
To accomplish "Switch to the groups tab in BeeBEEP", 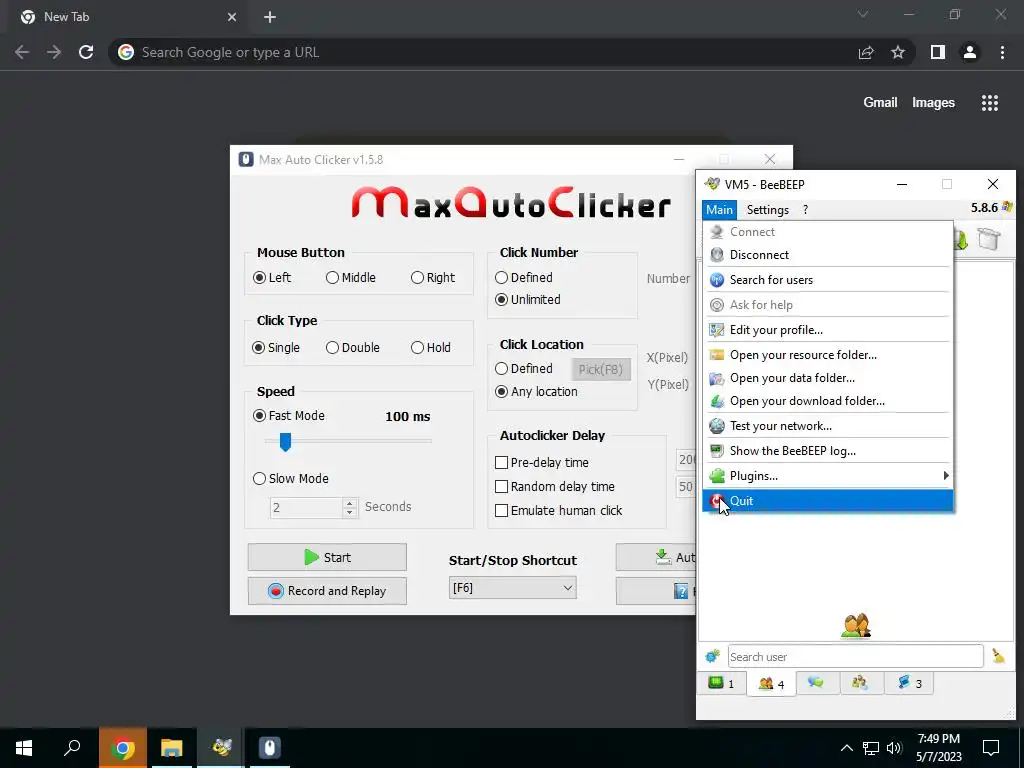I will tap(859, 682).
